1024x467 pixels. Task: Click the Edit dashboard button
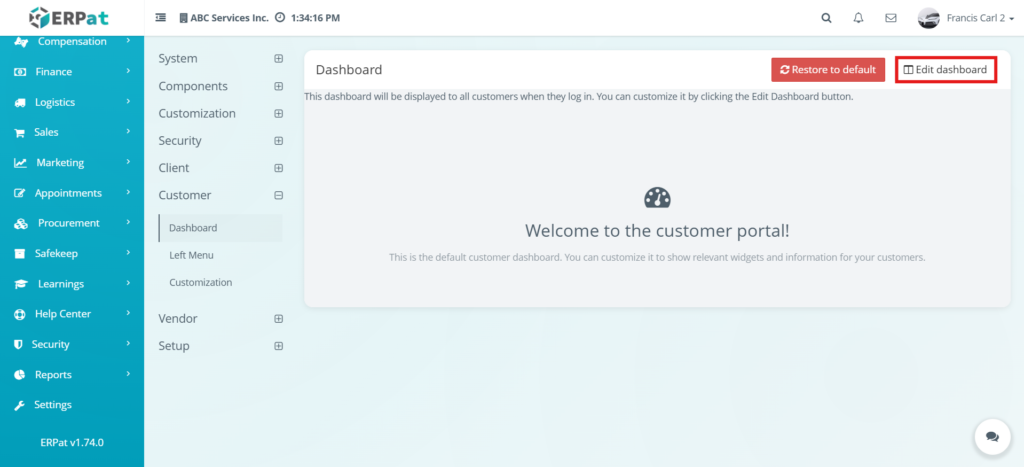(945, 70)
